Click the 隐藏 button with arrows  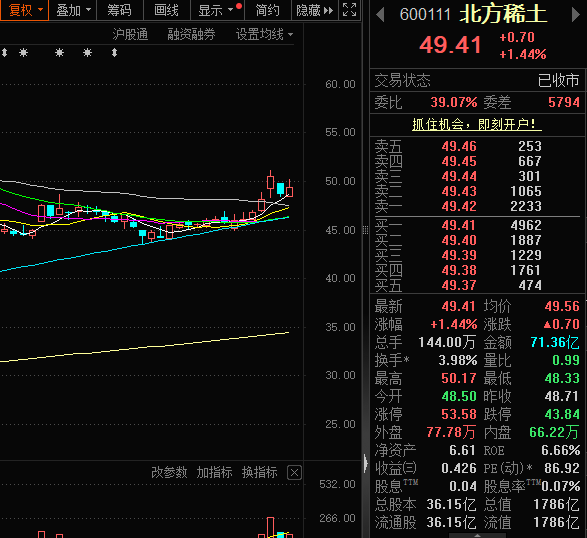click(x=314, y=10)
